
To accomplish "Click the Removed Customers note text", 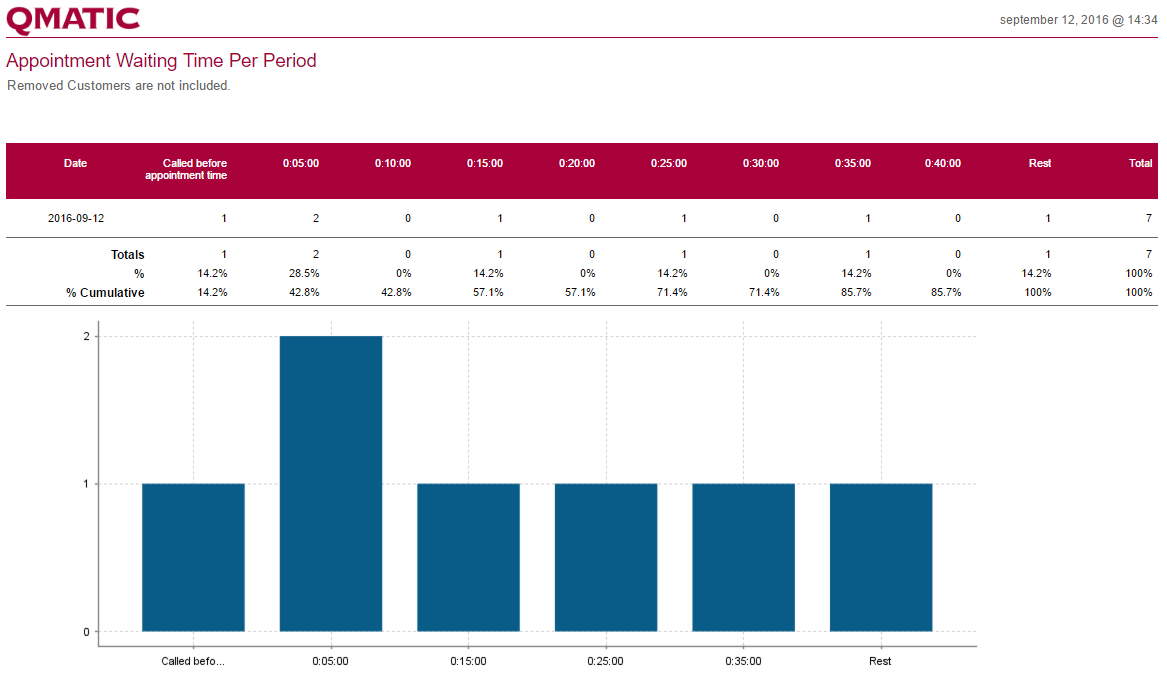I will [119, 86].
